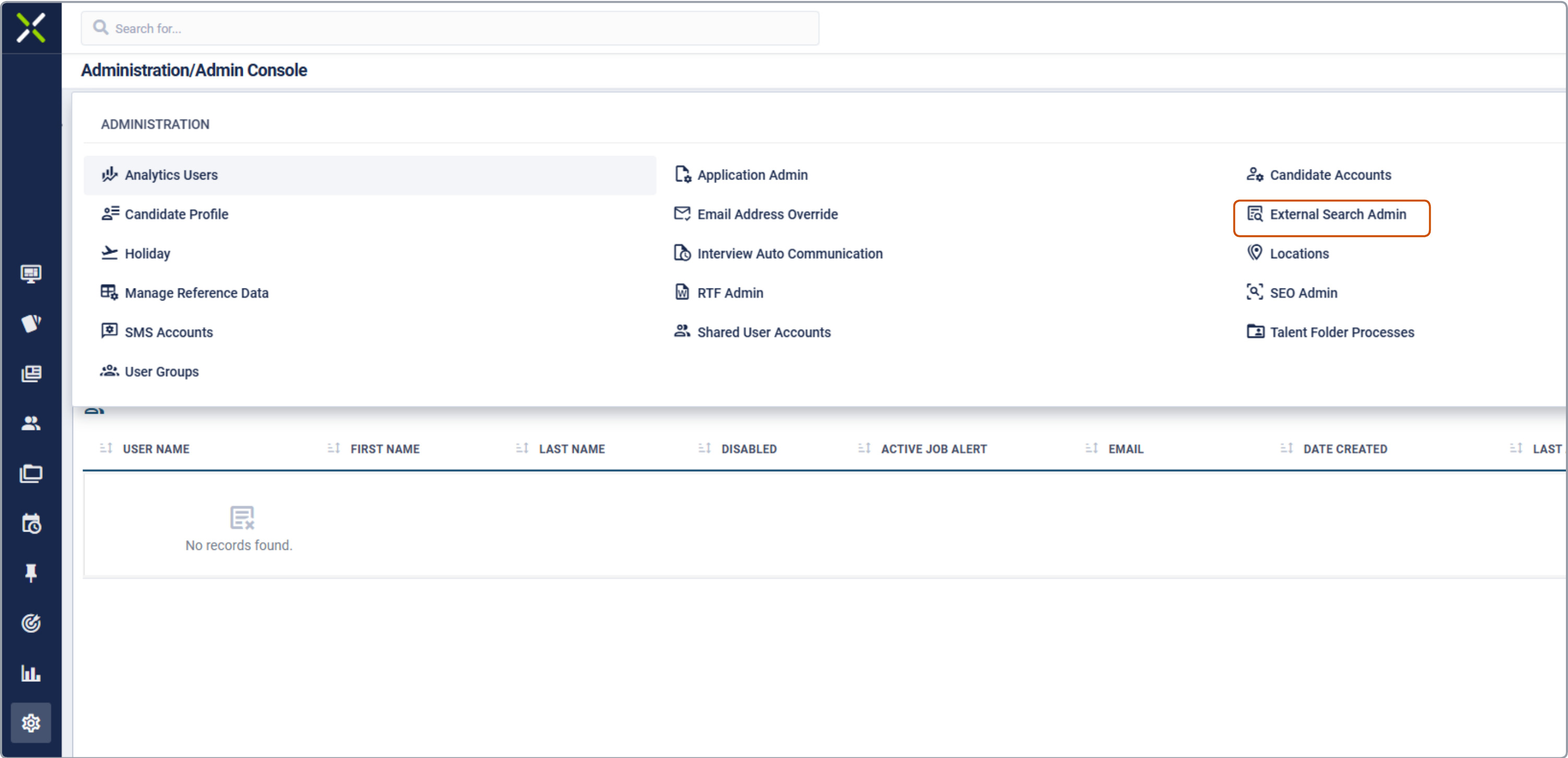This screenshot has height=758, width=1568.
Task: Select Holiday from Administration menu
Action: [x=147, y=254]
